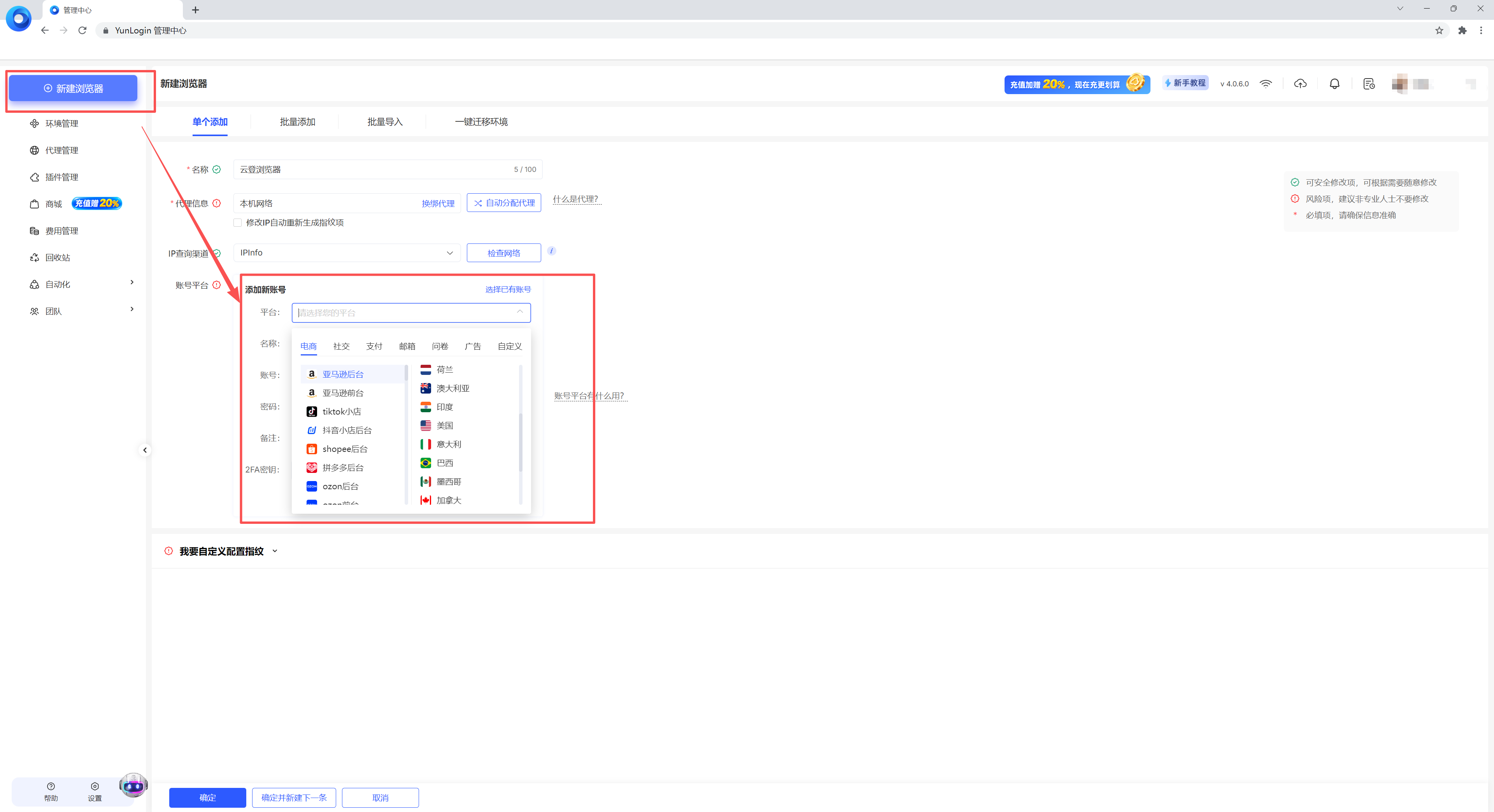This screenshot has width=1494, height=812.
Task: Open 插件管理 in the sidebar
Action: point(61,177)
